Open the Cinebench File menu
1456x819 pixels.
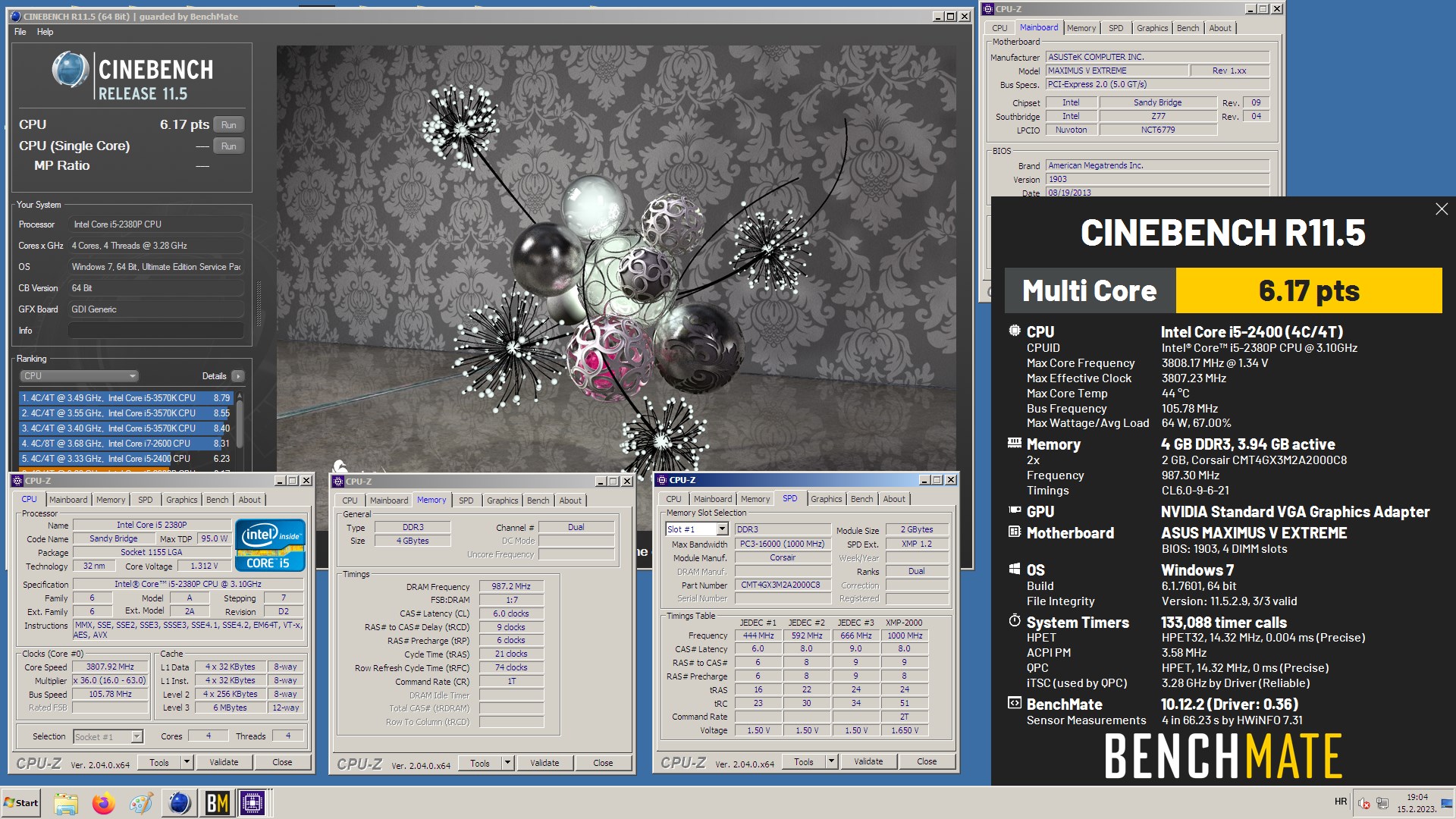(20, 32)
